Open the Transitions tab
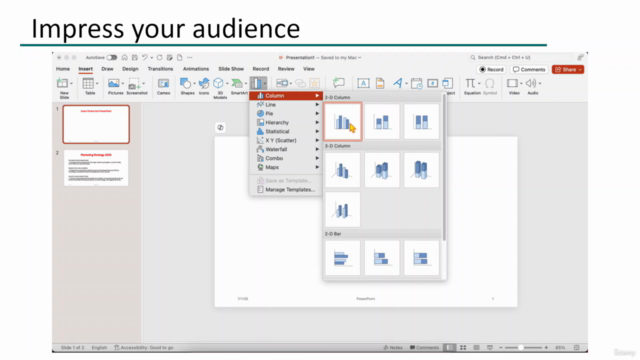This screenshot has height=360, width=640. [x=160, y=69]
